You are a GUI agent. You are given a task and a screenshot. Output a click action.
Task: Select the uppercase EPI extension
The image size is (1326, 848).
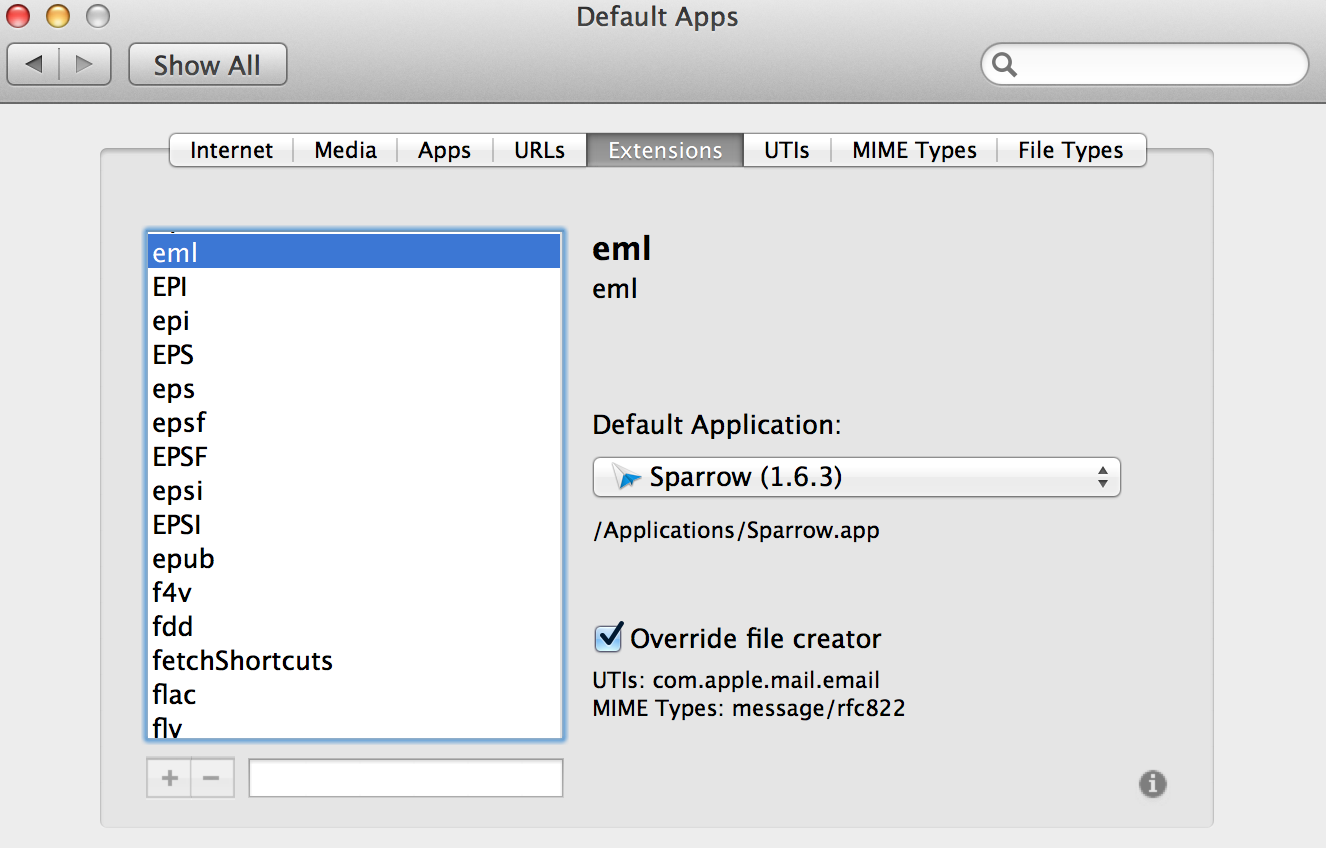[355, 287]
